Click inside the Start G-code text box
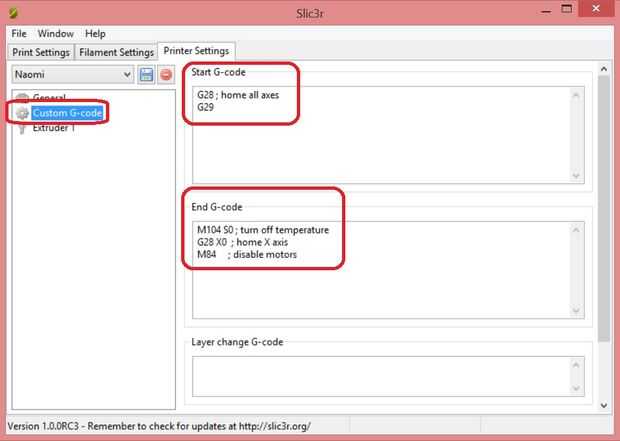Screen dimensions: 620x441 (x=388, y=135)
